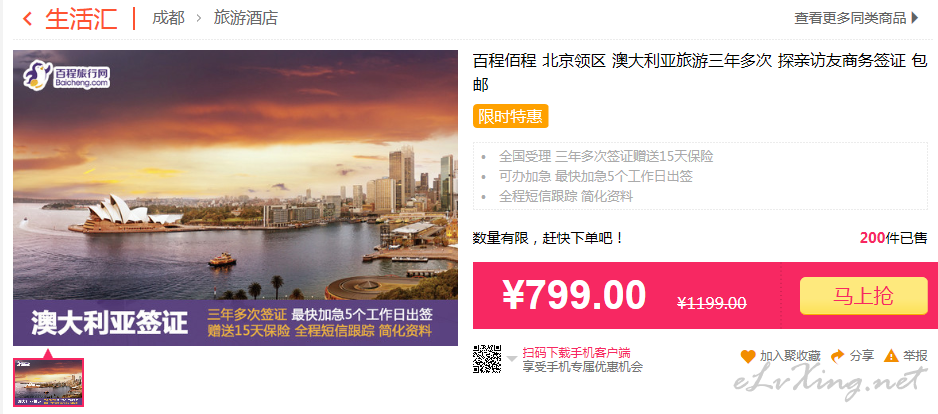
Task: Select the 成都 breadcrumb
Action: [168, 18]
